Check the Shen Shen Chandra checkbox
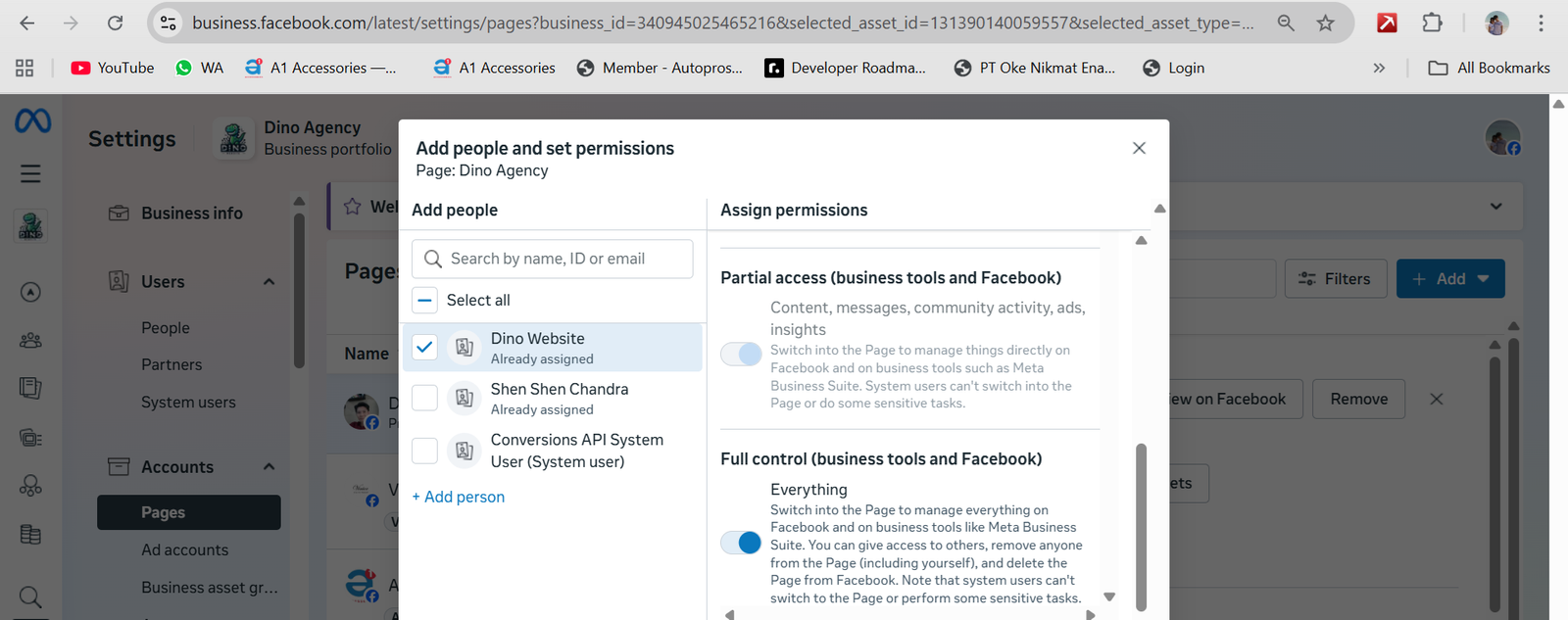Image resolution: width=1568 pixels, height=620 pixels. pyautogui.click(x=424, y=398)
